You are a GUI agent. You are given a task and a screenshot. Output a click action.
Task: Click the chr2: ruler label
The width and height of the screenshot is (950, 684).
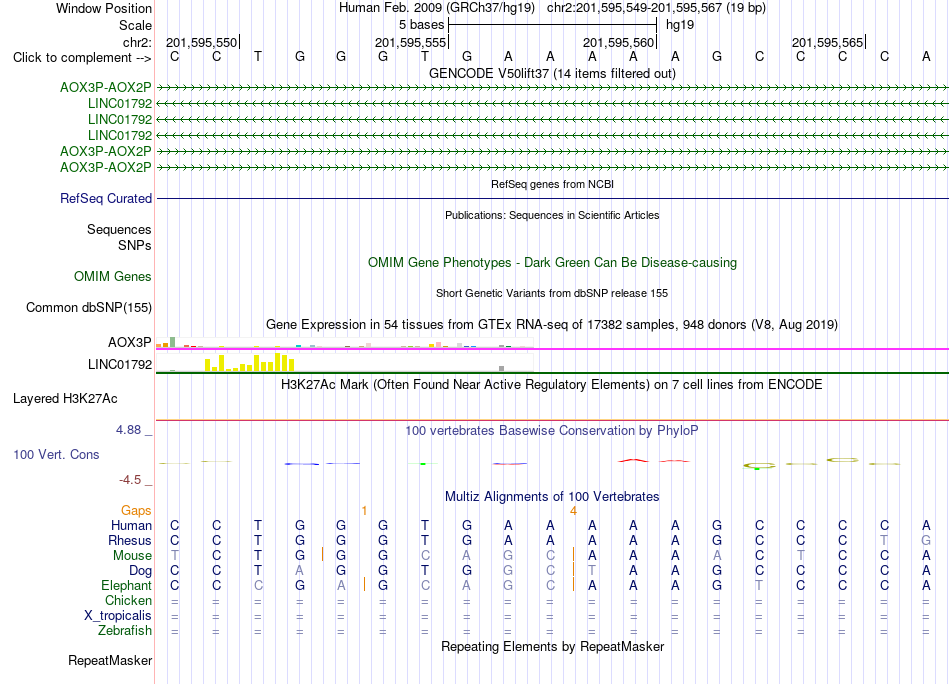137,42
